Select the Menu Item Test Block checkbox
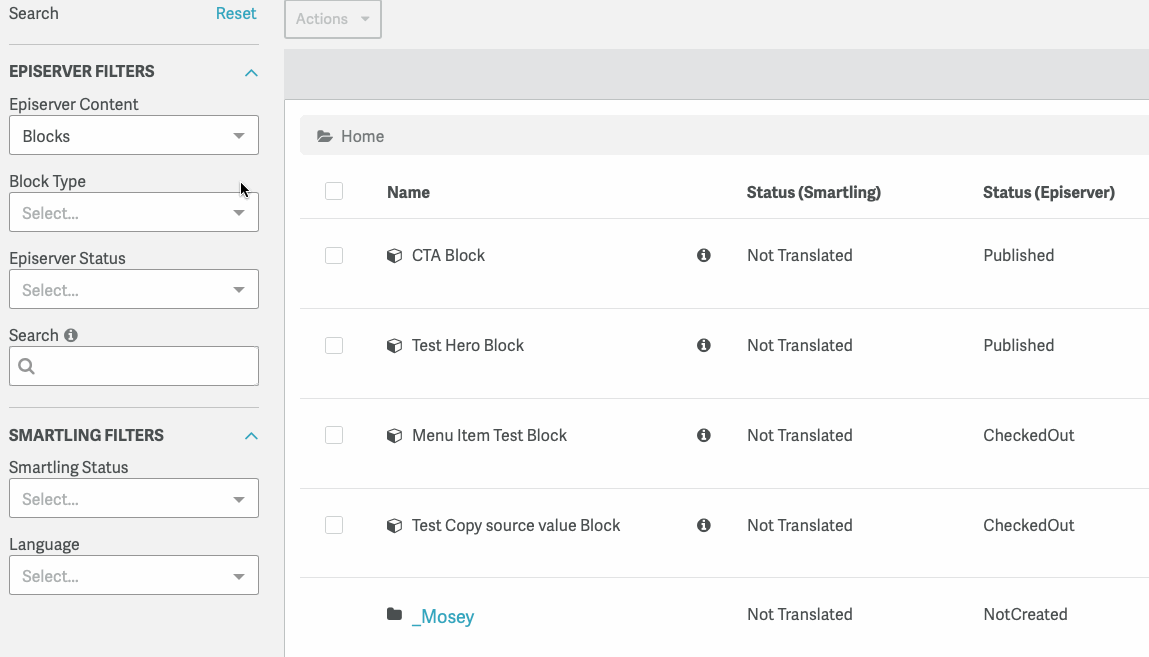1149x657 pixels. [334, 436]
